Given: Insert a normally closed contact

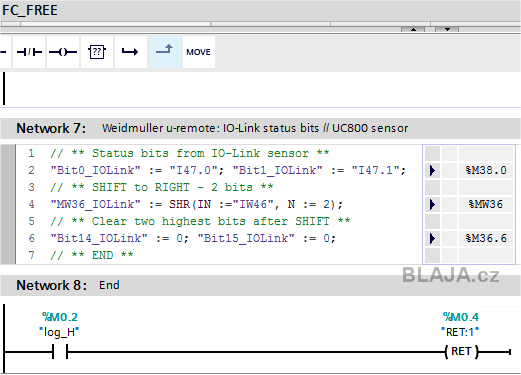Looking at the screenshot, I should coord(29,52).
